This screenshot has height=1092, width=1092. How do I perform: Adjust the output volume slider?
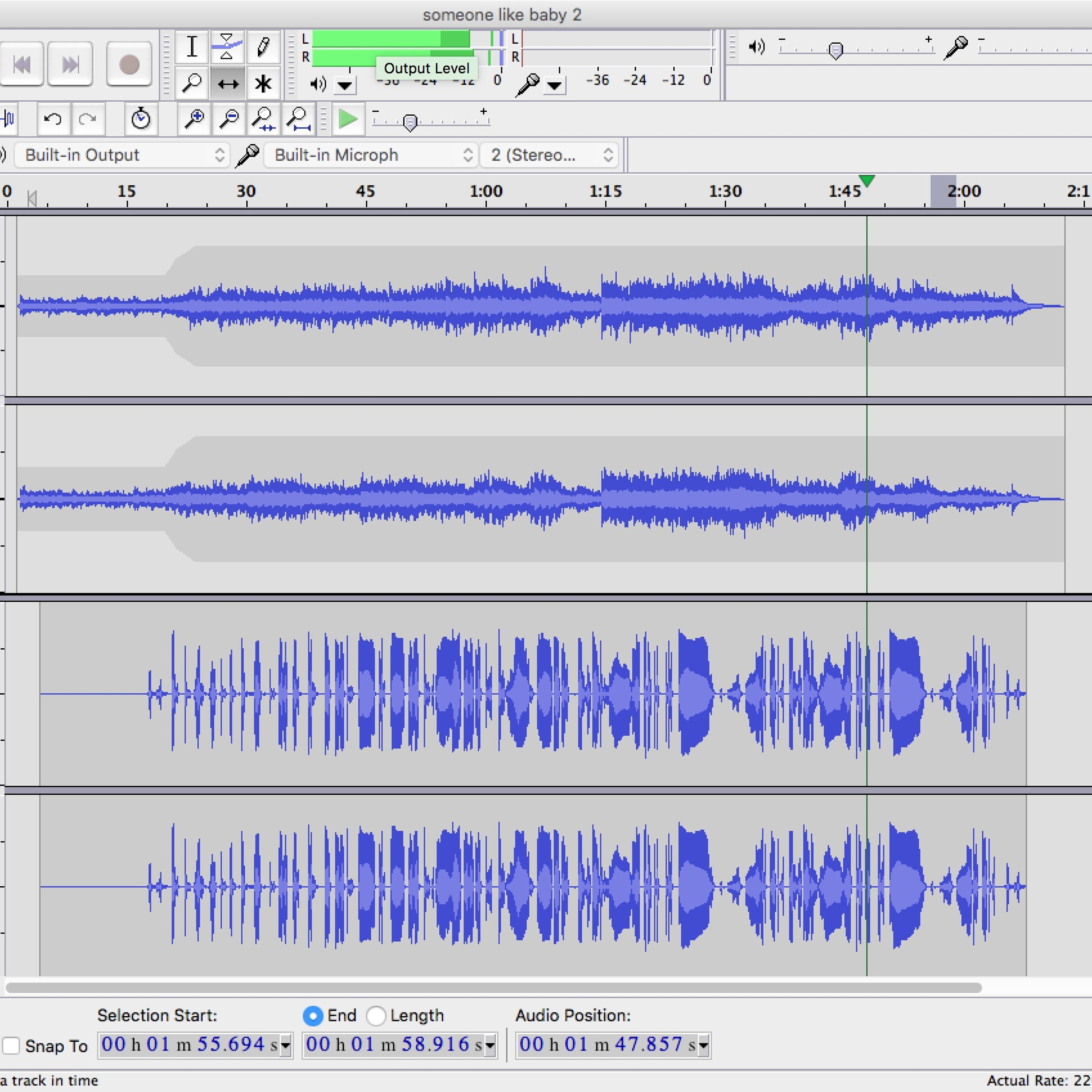pyautogui.click(x=835, y=51)
